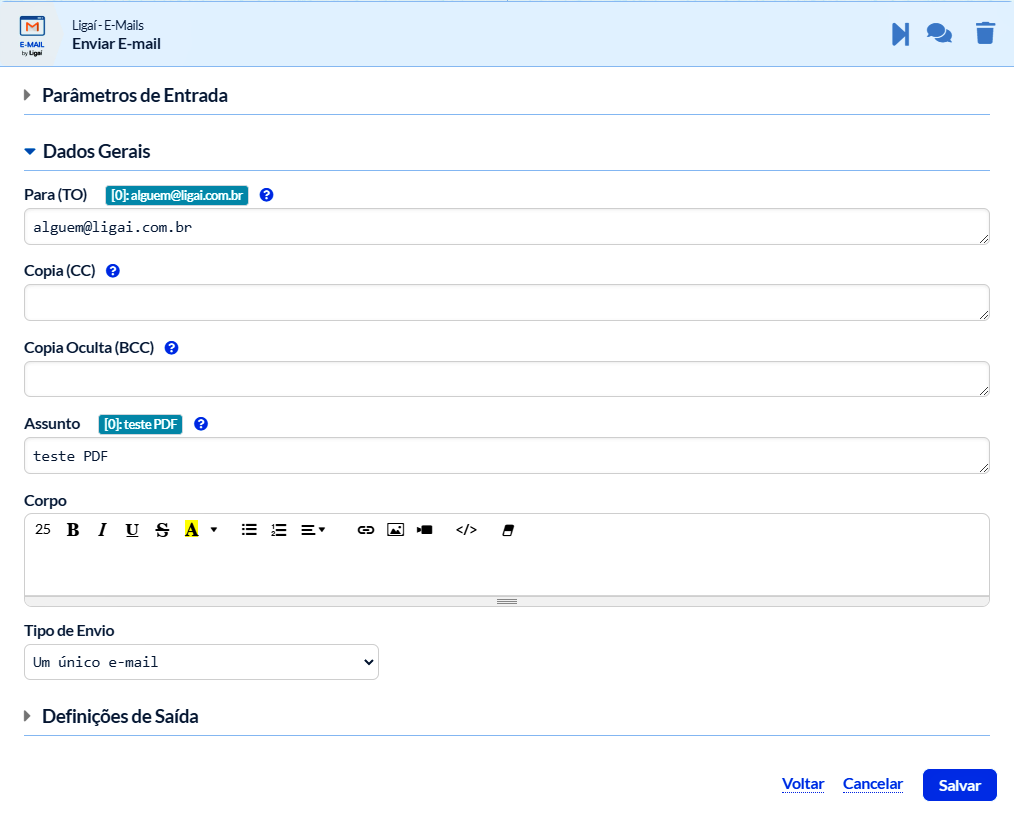Click the Para (TO) field resize grip
The width and height of the screenshot is (1014, 817).
984,239
